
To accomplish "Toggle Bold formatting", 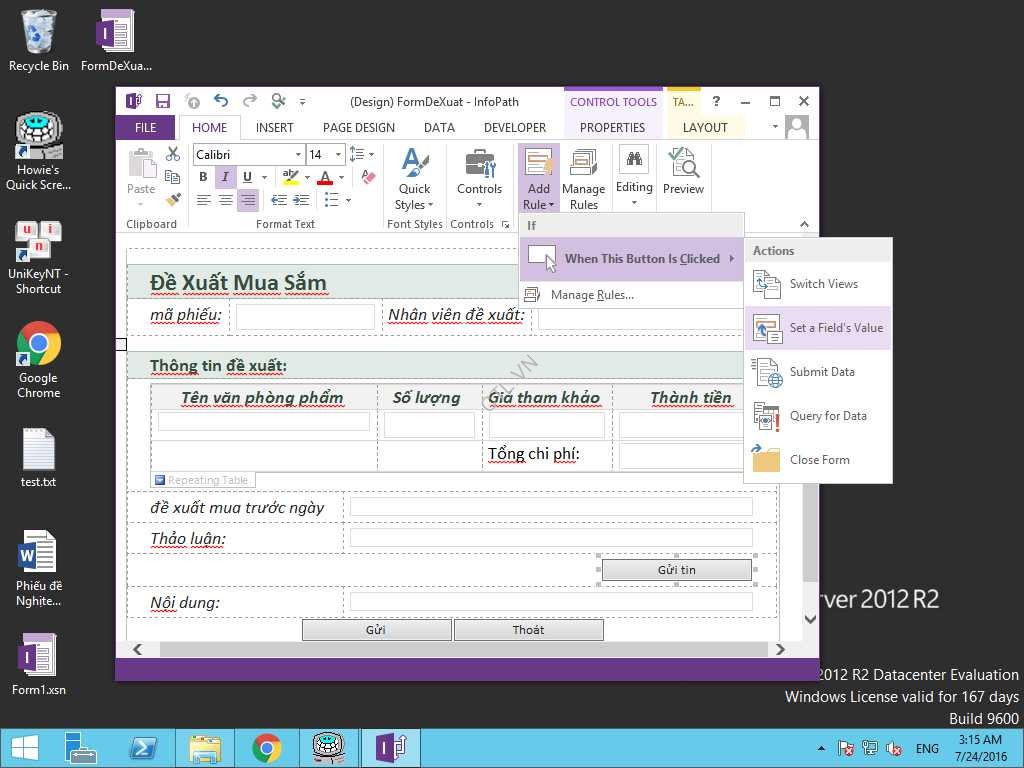I will (204, 177).
